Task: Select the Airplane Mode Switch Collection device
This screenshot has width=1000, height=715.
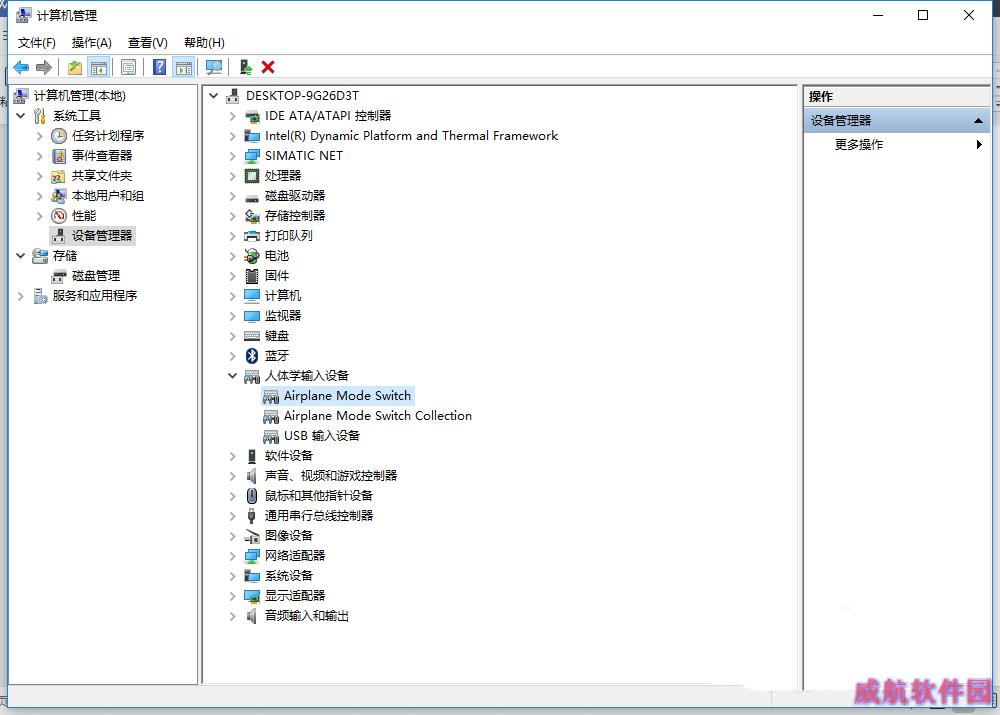Action: pos(377,416)
